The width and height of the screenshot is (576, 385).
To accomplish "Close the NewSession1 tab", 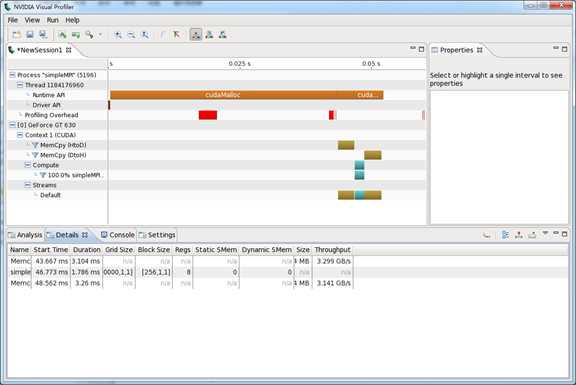I will click(x=69, y=50).
